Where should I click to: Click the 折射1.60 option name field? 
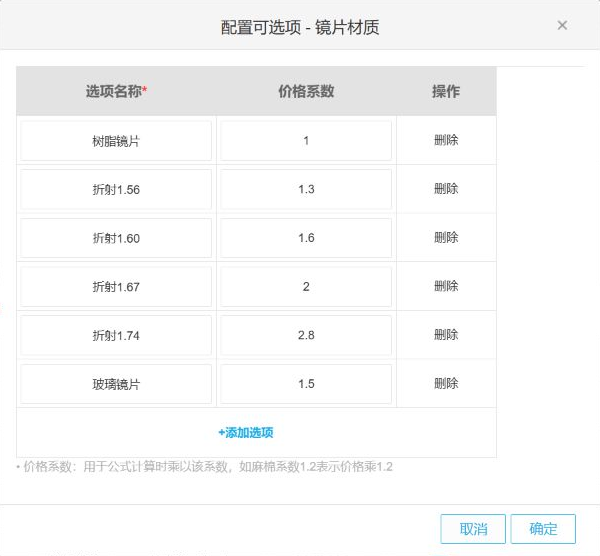[116, 238]
